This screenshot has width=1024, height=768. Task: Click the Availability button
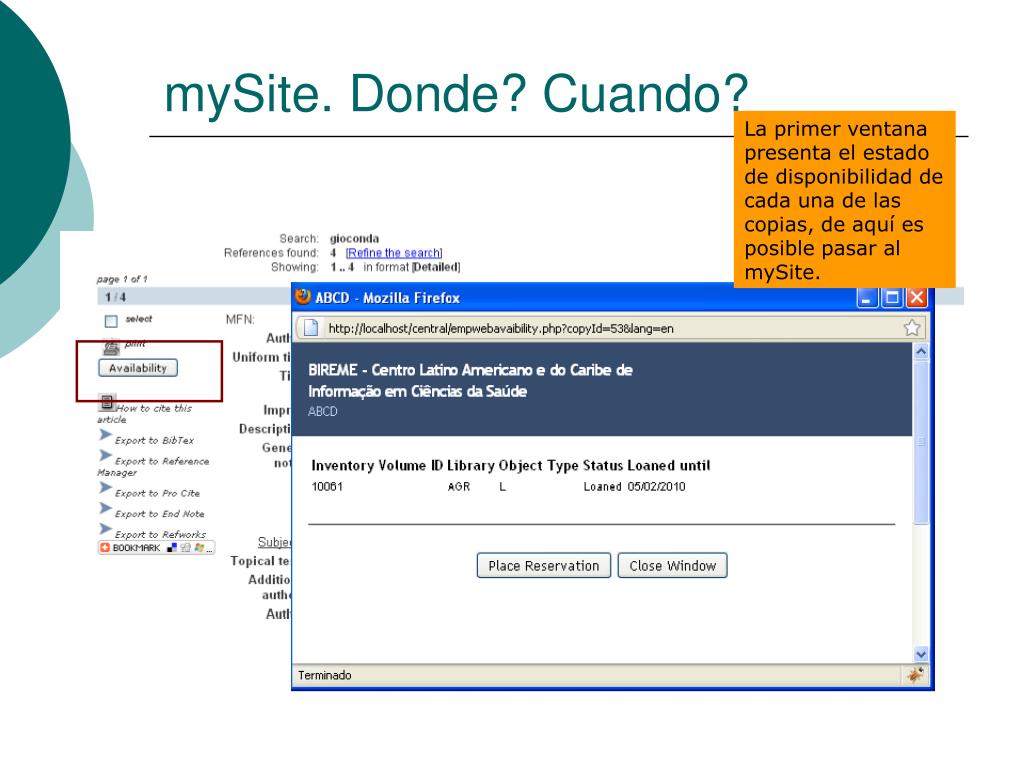tap(138, 368)
